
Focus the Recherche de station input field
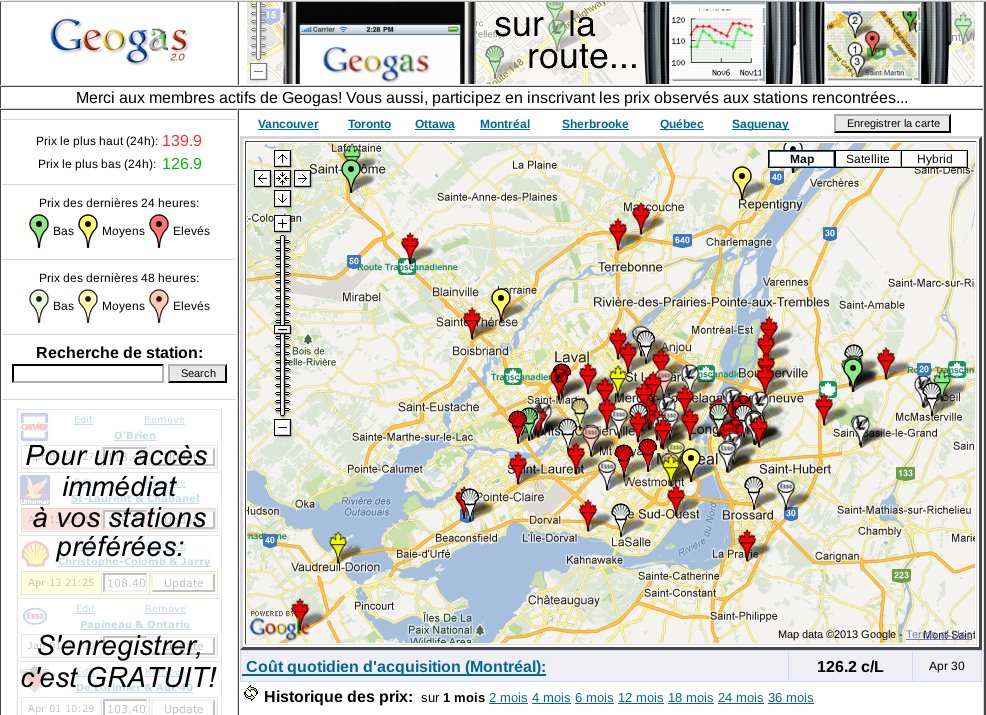point(88,374)
